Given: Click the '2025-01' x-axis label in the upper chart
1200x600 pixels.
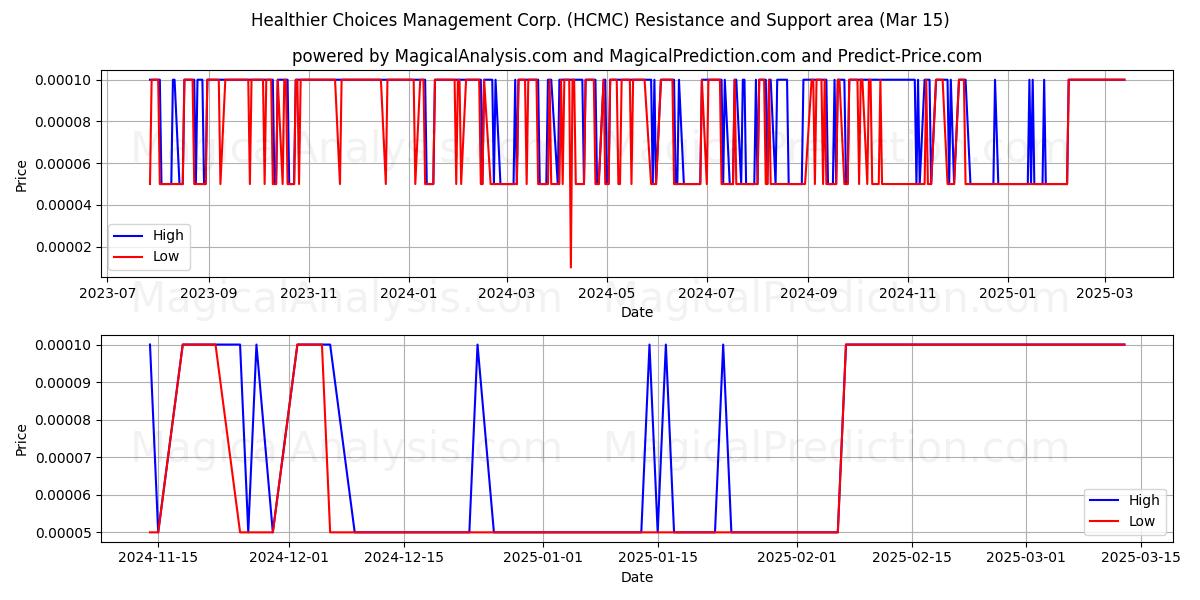Looking at the screenshot, I should pos(1008,295).
